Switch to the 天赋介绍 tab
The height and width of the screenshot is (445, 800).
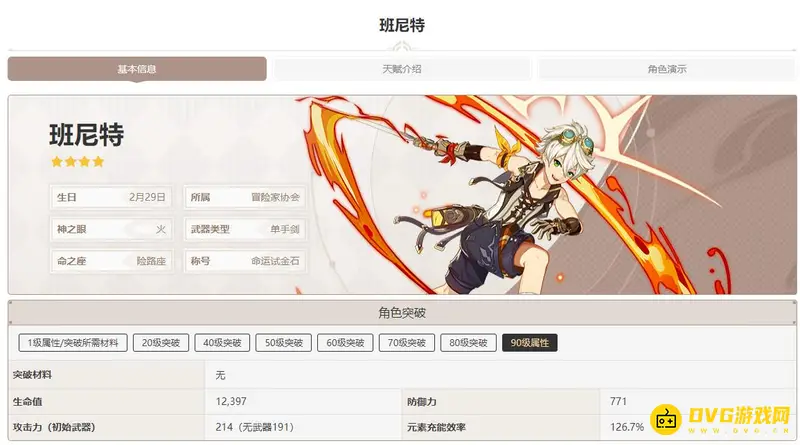pyautogui.click(x=402, y=69)
